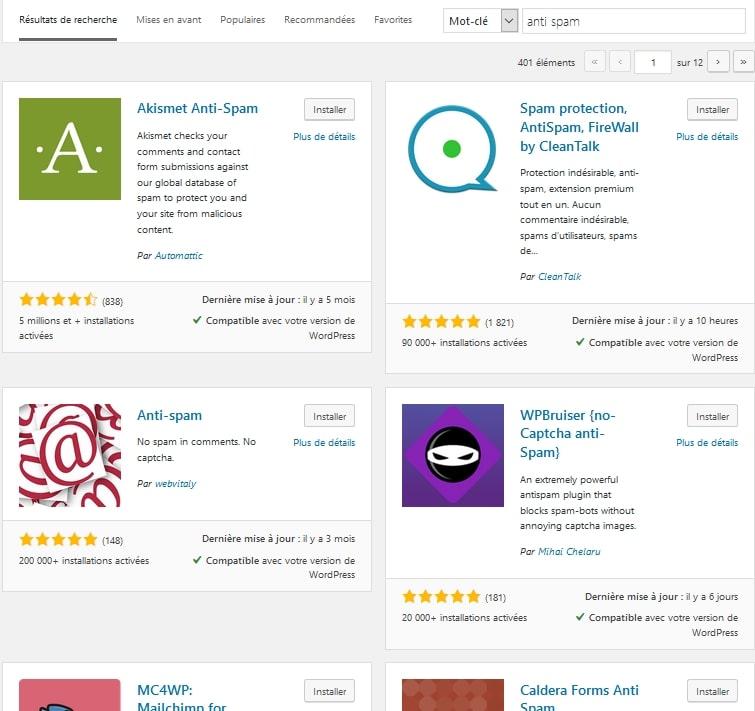Open the Anti-spam plugin title link
The height and width of the screenshot is (711, 755).
(x=169, y=415)
